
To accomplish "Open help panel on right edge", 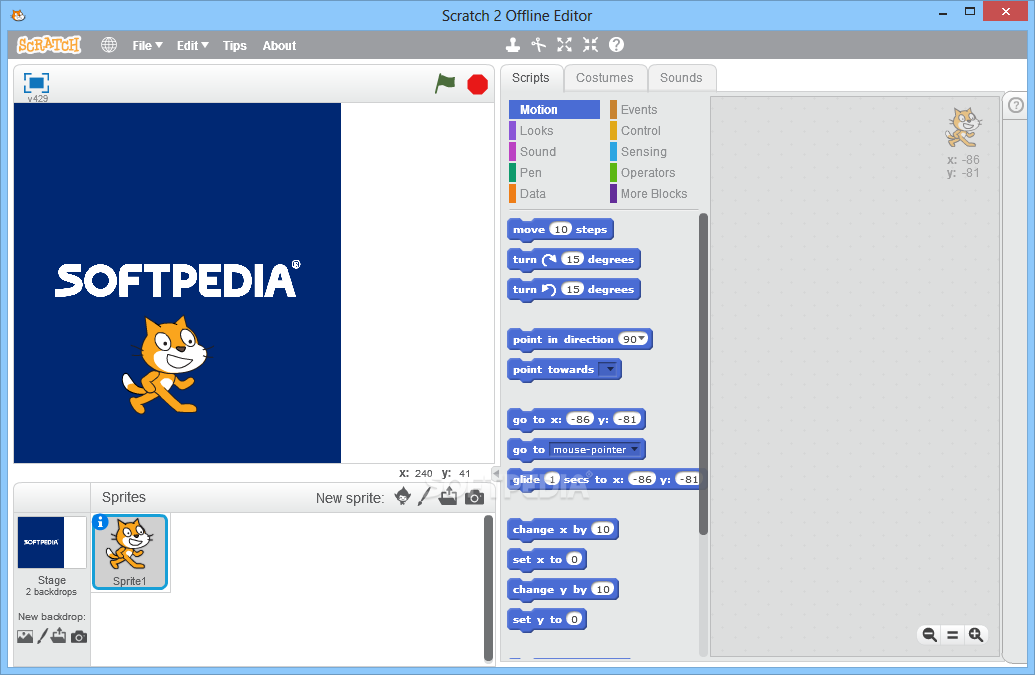I will tap(1016, 105).
